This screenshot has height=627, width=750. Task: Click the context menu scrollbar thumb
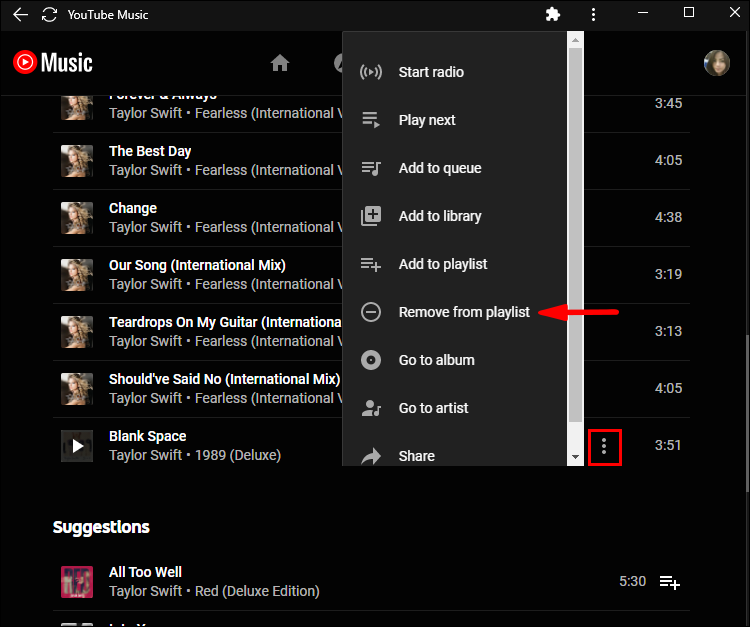coord(575,235)
